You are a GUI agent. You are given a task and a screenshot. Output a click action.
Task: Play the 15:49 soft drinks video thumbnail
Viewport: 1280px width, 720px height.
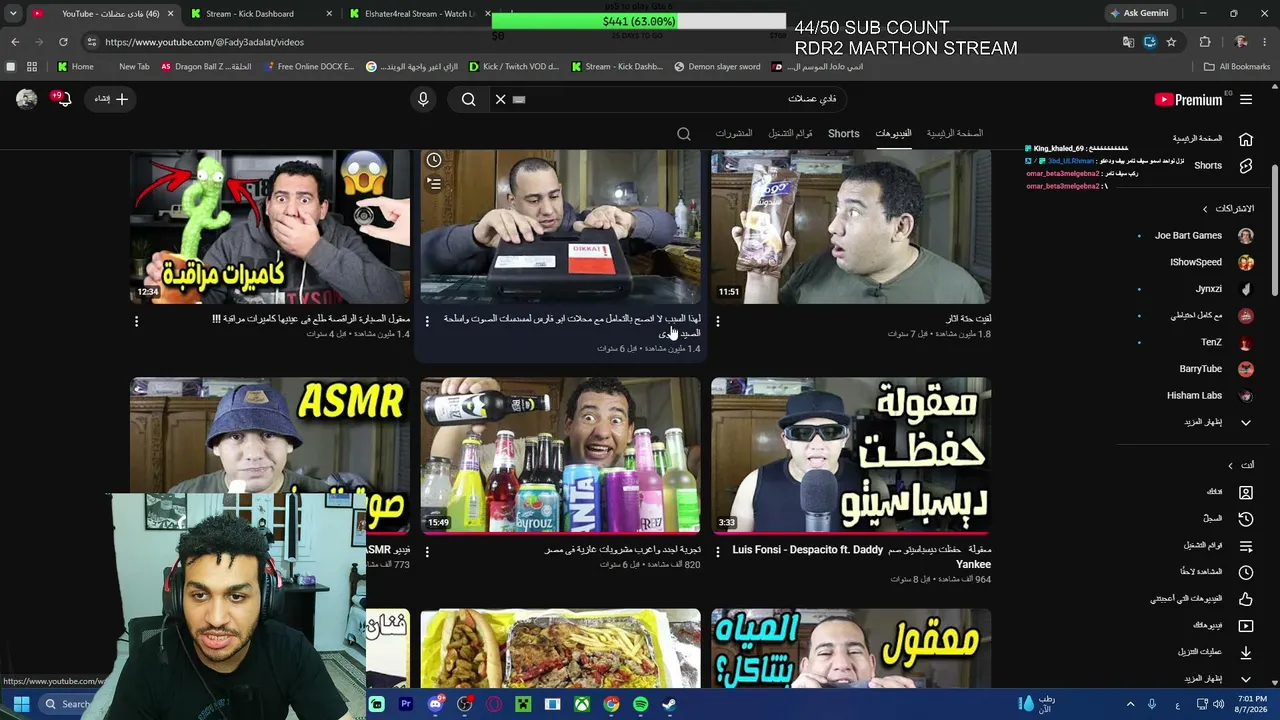[x=561, y=455]
